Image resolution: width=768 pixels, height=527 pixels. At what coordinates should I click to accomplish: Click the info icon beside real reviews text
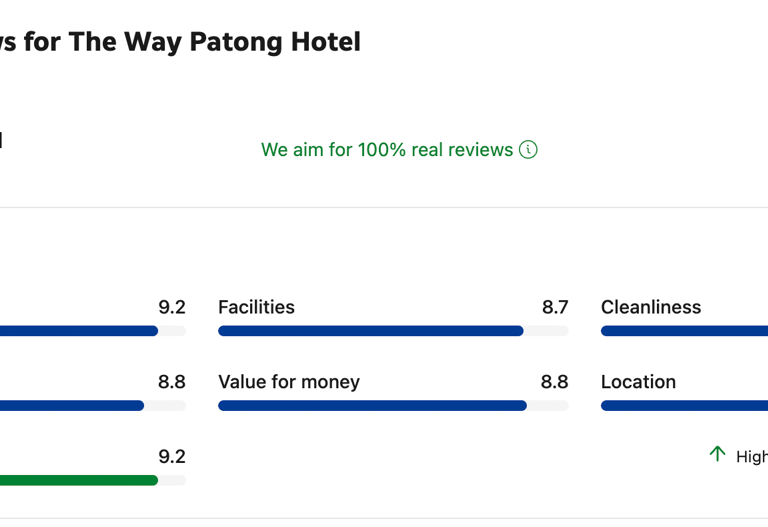(528, 150)
